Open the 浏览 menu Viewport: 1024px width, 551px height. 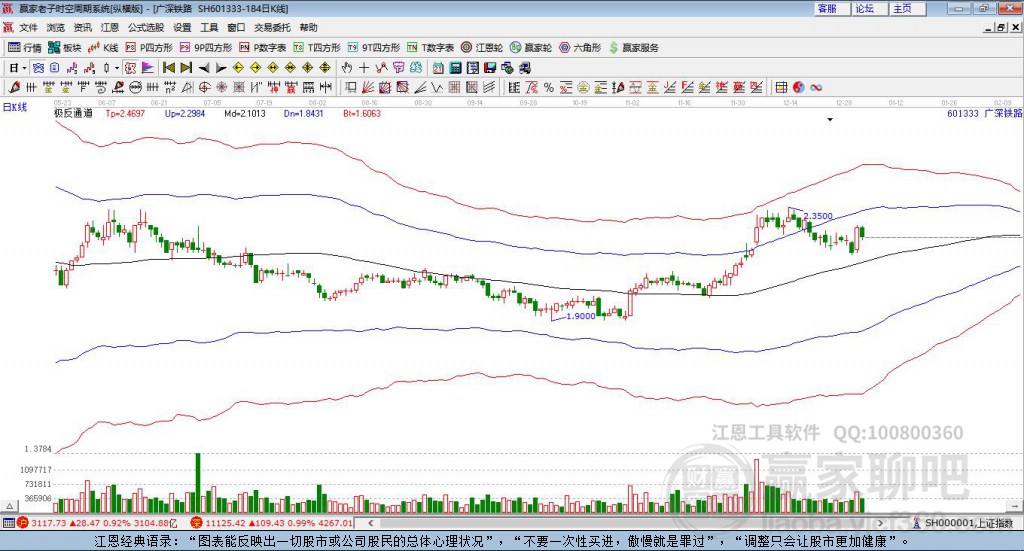[x=56, y=27]
